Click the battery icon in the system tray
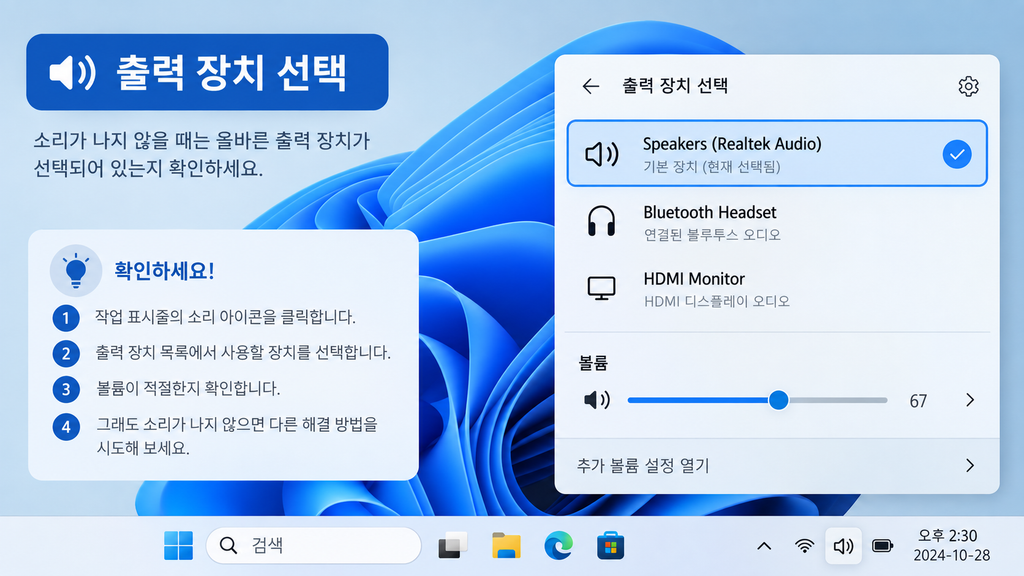Screen dimensions: 1024x576 [x=882, y=545]
